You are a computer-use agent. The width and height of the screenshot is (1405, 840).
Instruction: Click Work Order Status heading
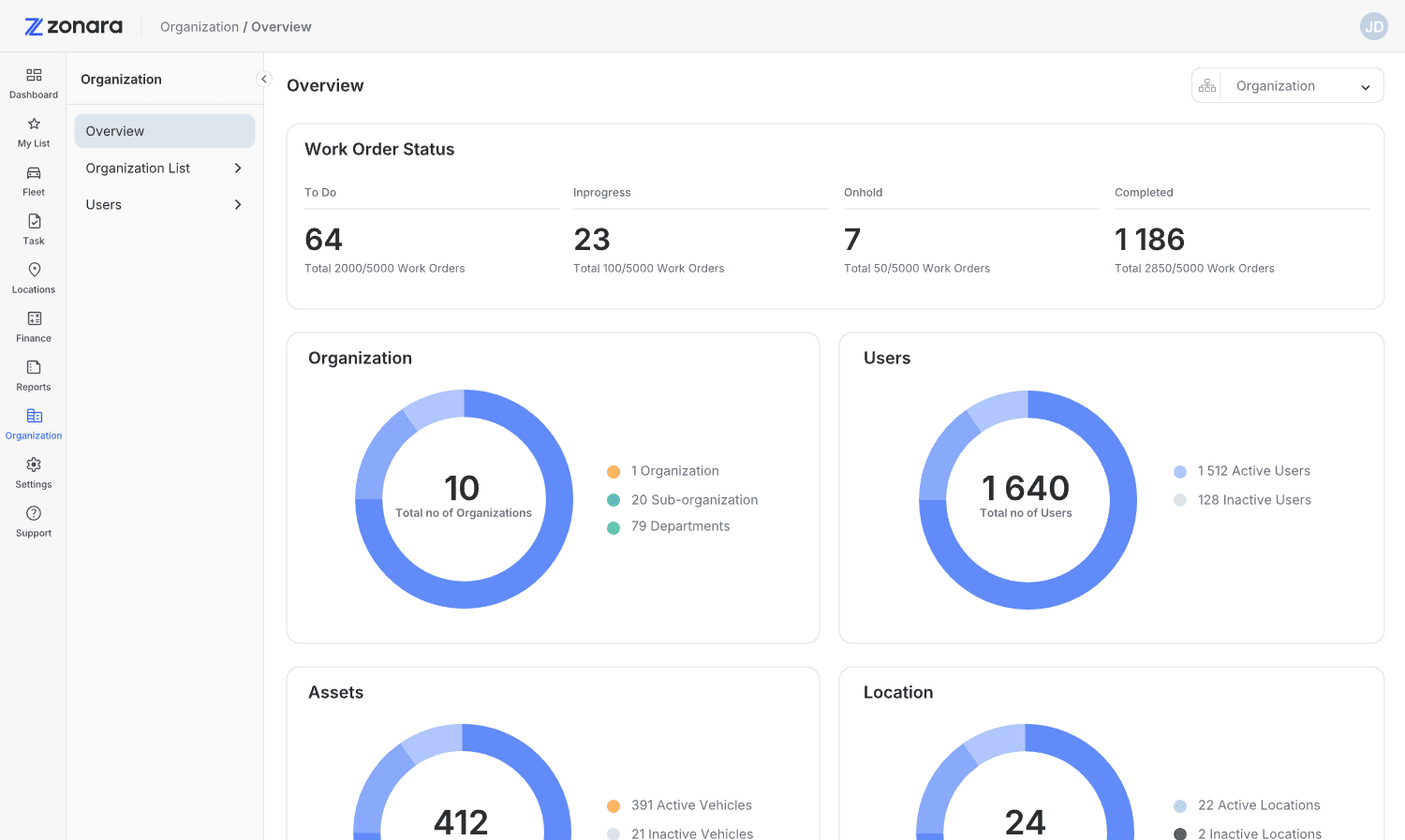pos(379,149)
